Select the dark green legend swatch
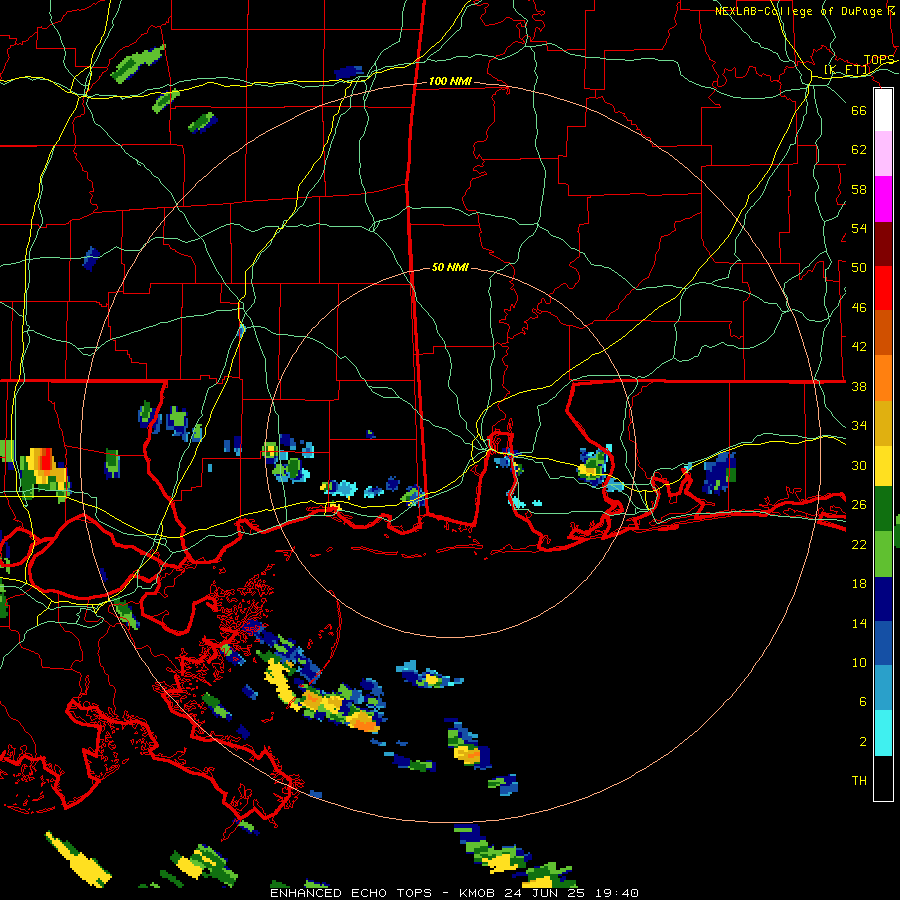This screenshot has height=900, width=900. pos(883,509)
